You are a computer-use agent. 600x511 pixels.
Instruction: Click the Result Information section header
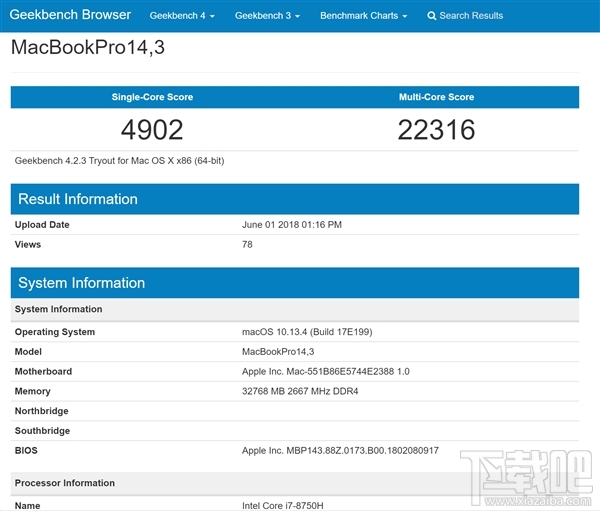pyautogui.click(x=295, y=199)
